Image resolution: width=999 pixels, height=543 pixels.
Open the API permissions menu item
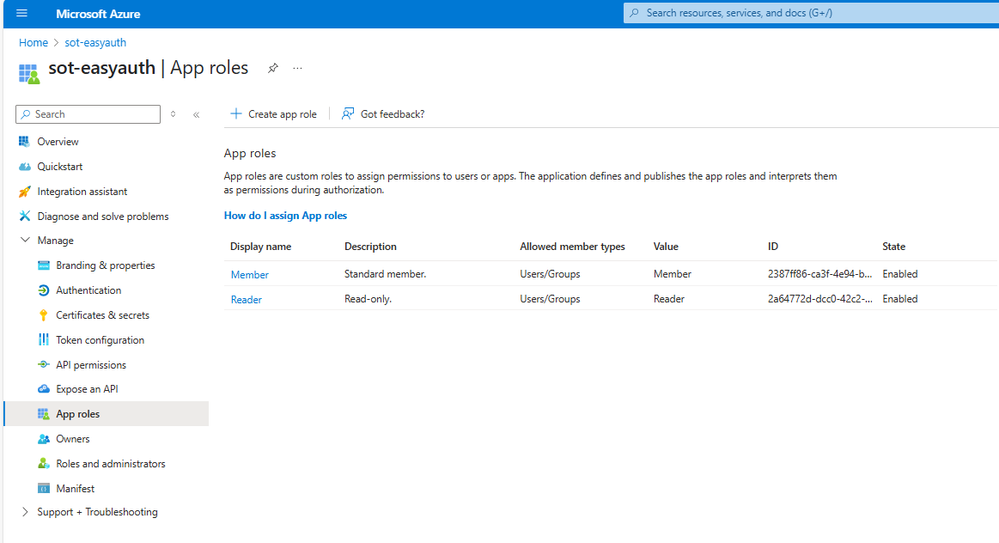[91, 365]
